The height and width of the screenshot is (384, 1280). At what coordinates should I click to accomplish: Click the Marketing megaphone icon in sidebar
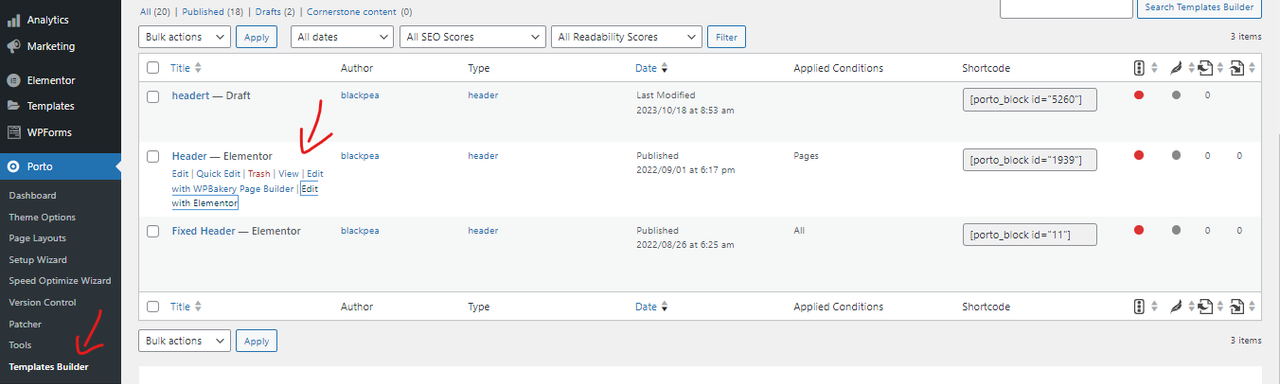click(14, 46)
